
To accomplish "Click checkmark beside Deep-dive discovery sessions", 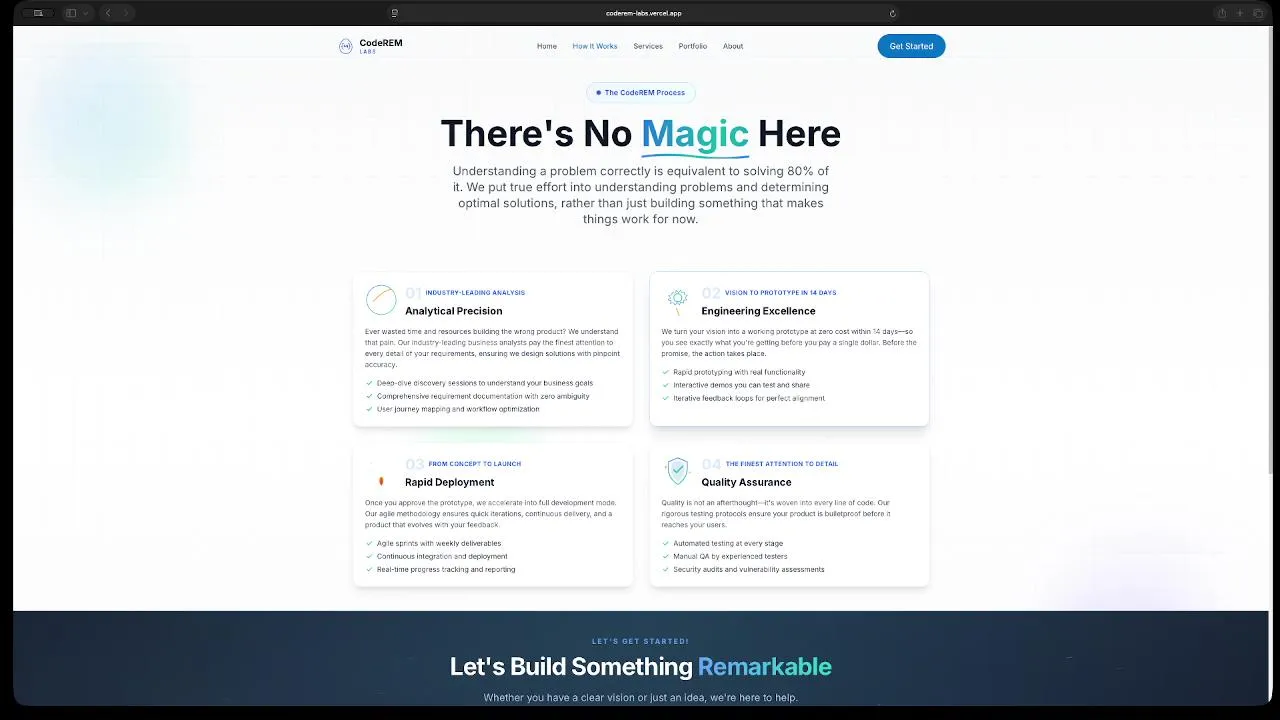I will pos(369,383).
